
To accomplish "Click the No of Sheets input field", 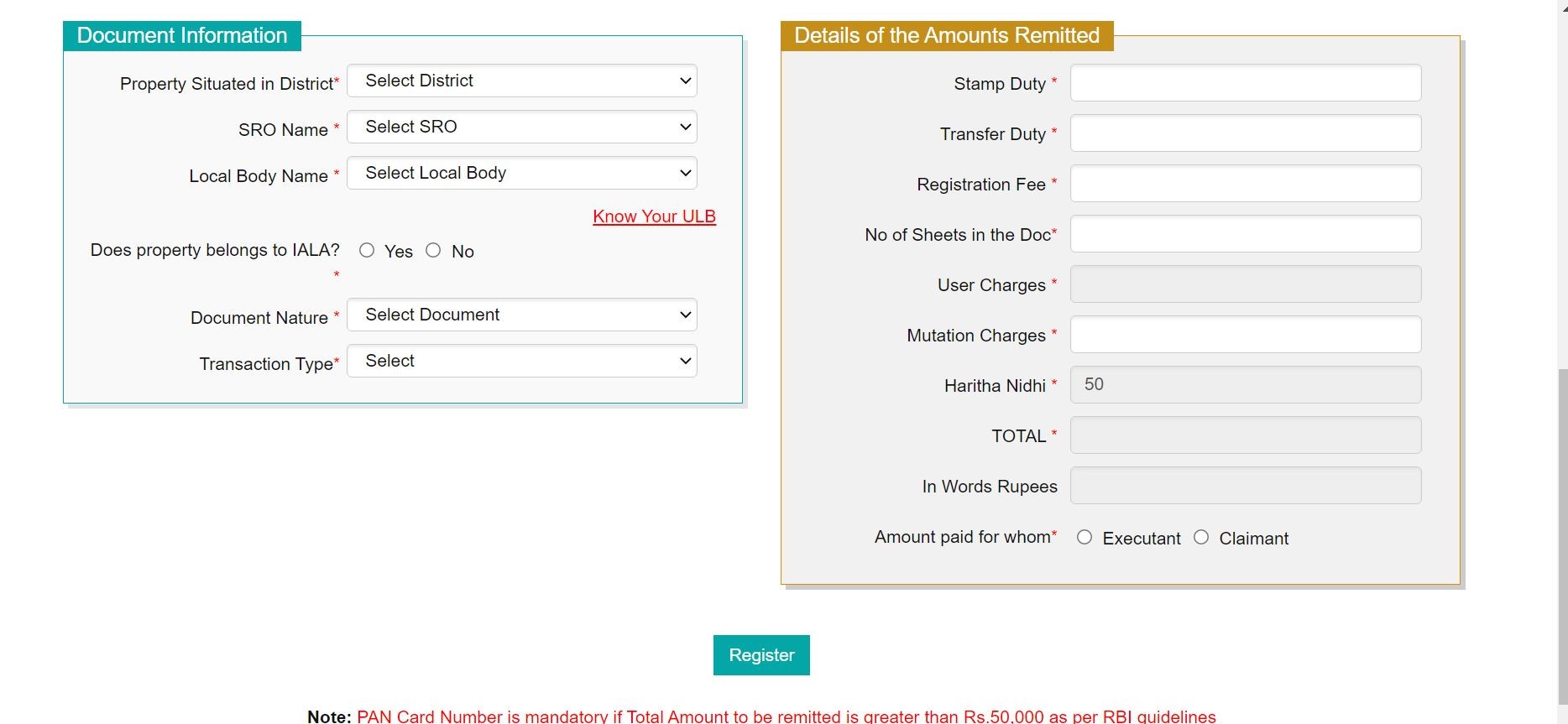I will [1246, 234].
